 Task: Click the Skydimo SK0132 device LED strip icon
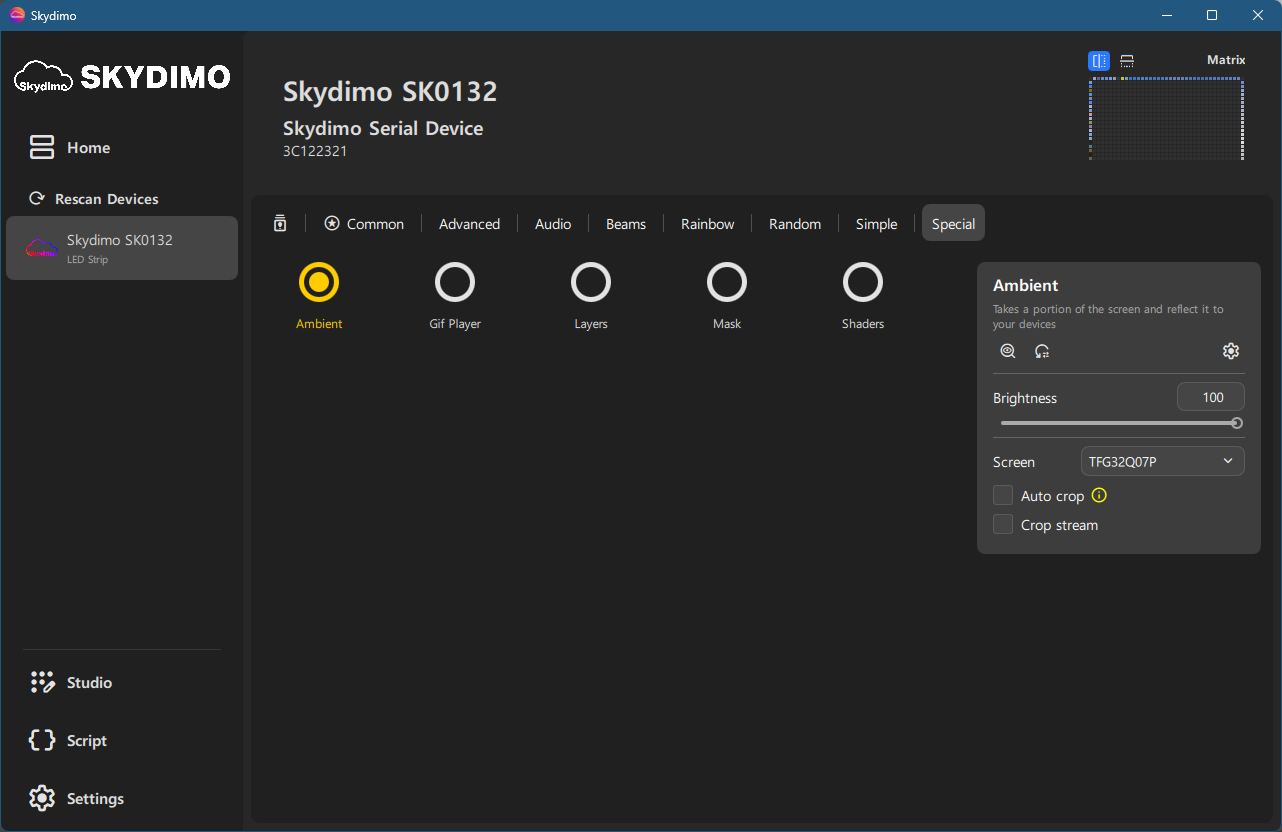pos(42,248)
